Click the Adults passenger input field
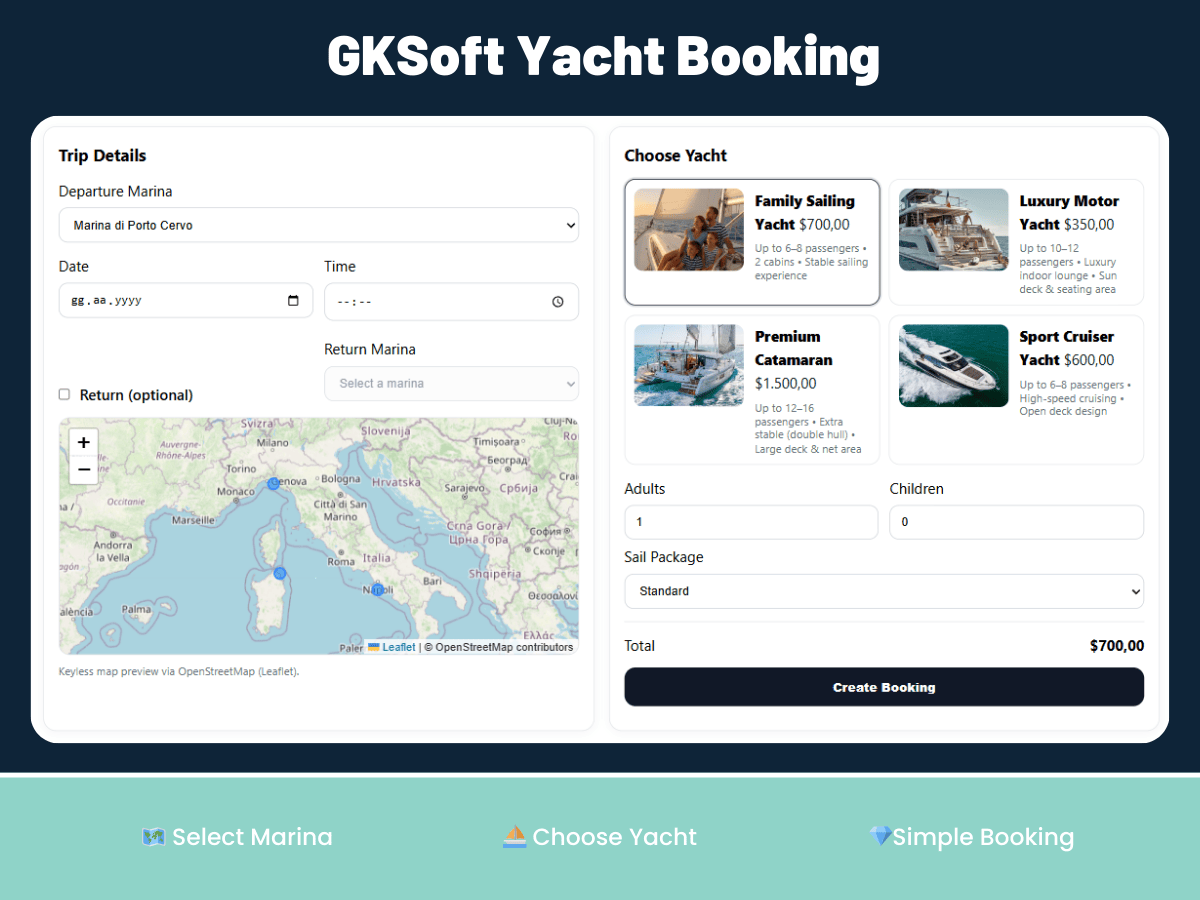Screen dimensions: 1200x900 (x=751, y=522)
